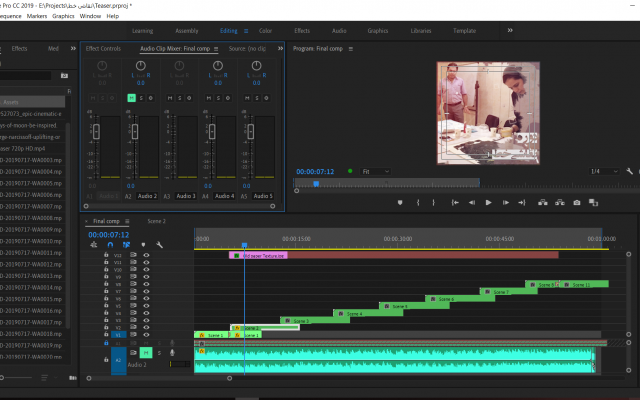Open Comparison View in Program monitor
Image resolution: width=640 pixels, height=400 pixels.
tap(593, 202)
